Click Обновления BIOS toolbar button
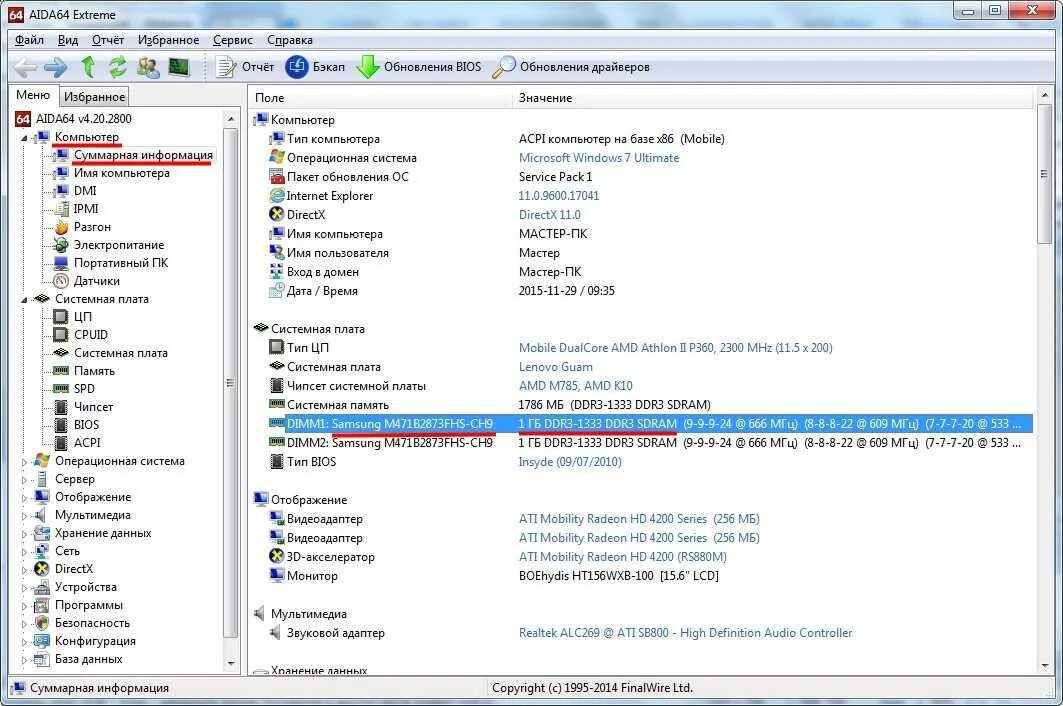The width and height of the screenshot is (1063, 706). coord(419,67)
